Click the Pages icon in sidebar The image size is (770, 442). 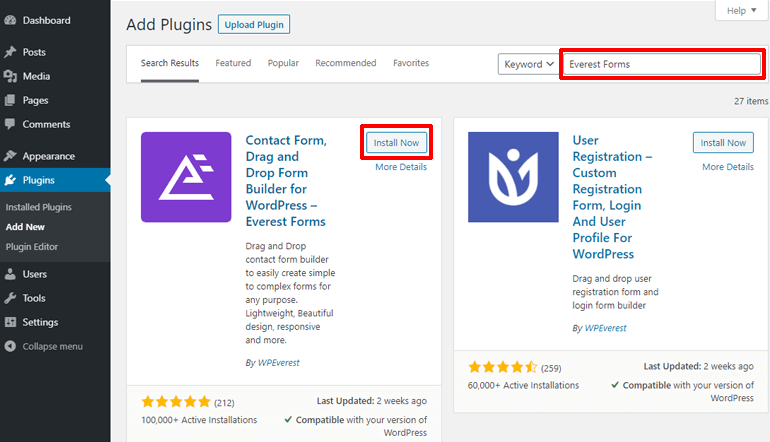click(10, 100)
